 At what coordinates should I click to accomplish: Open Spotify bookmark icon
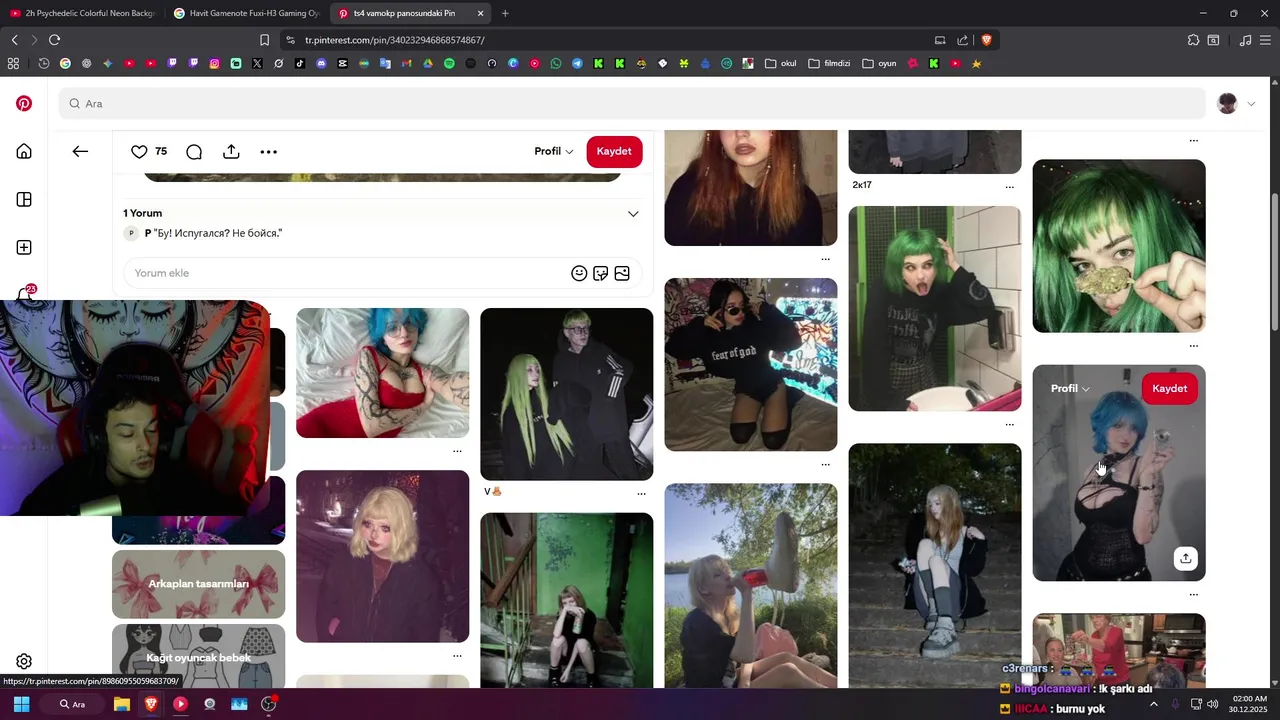(x=449, y=63)
